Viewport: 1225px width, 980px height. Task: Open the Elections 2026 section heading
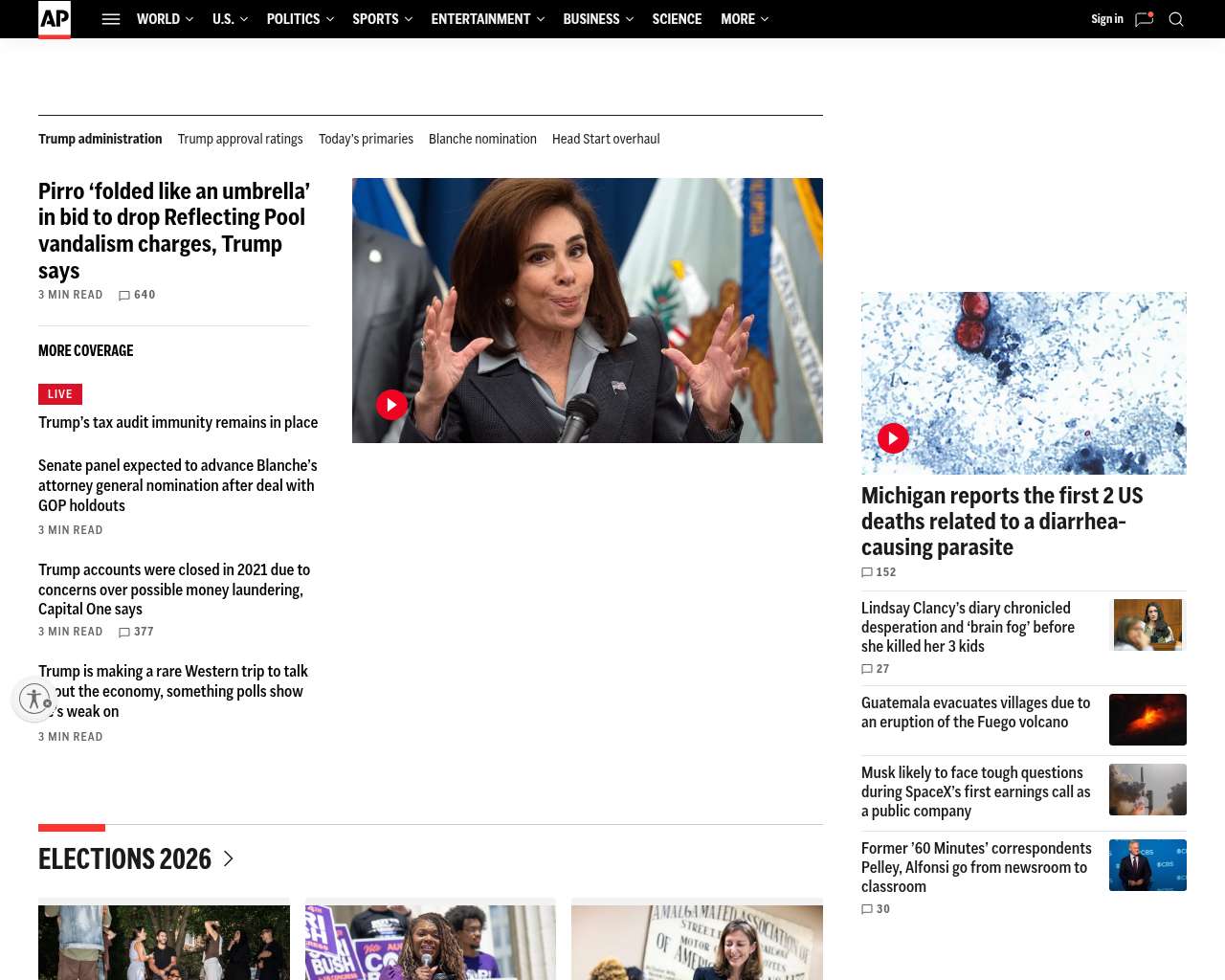click(124, 858)
